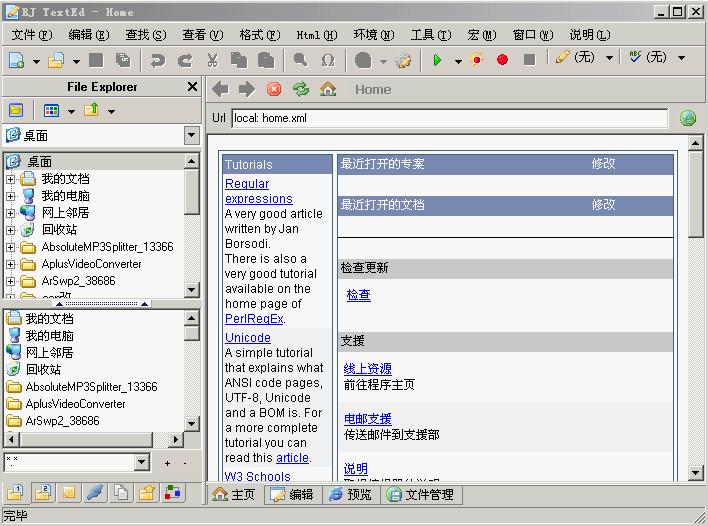Click the Home house icon in browser bar
The height and width of the screenshot is (526, 708).
tap(328, 89)
